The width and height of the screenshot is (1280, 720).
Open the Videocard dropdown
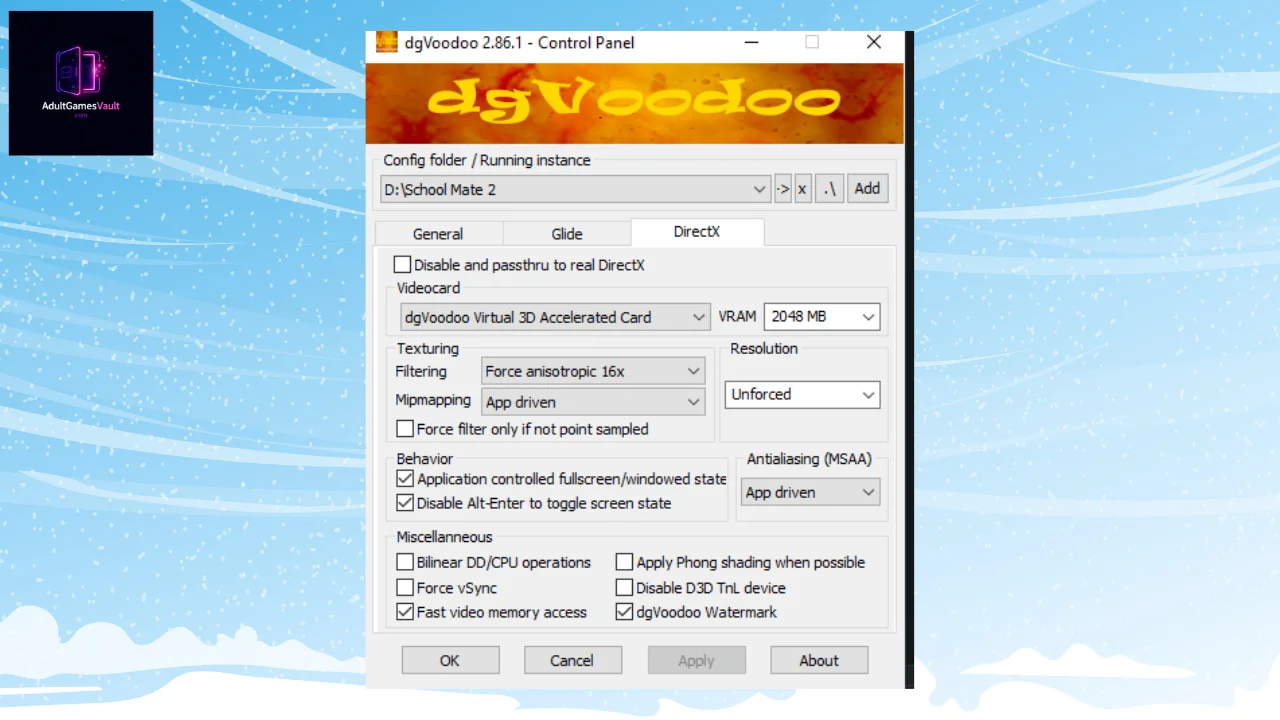(x=555, y=317)
